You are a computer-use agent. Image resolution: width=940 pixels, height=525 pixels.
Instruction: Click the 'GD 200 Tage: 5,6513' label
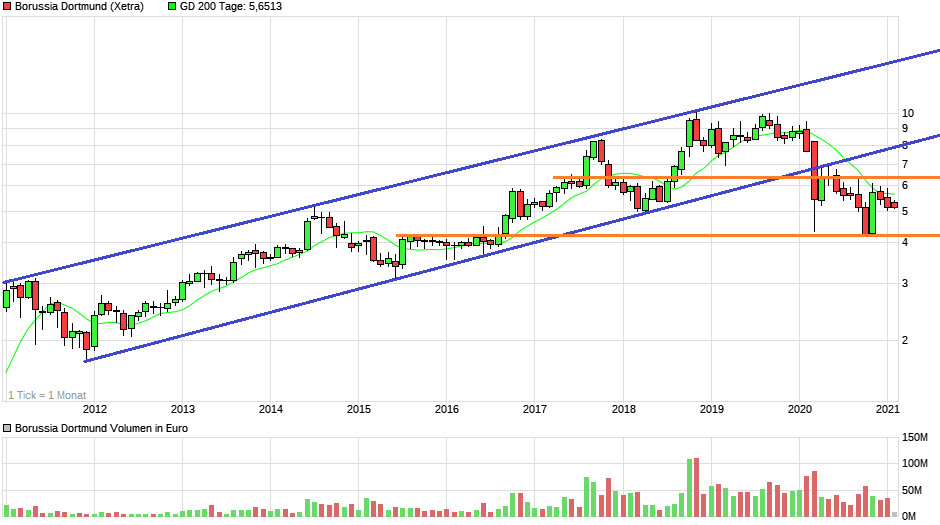(231, 7)
